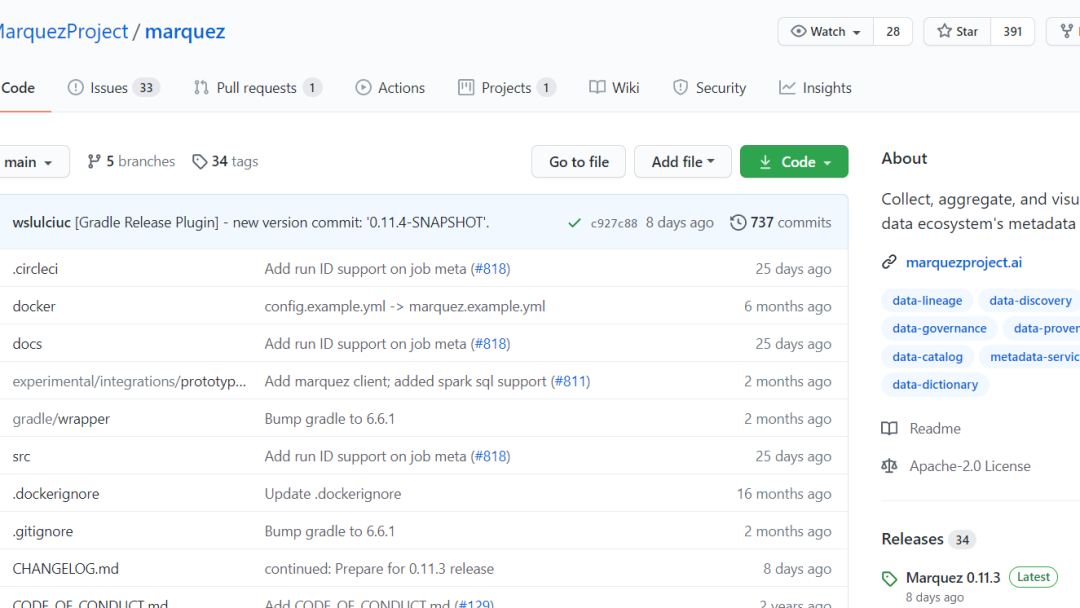Open the experimental/integrations/prototype folder
The image size is (1080, 608).
[x=129, y=381]
